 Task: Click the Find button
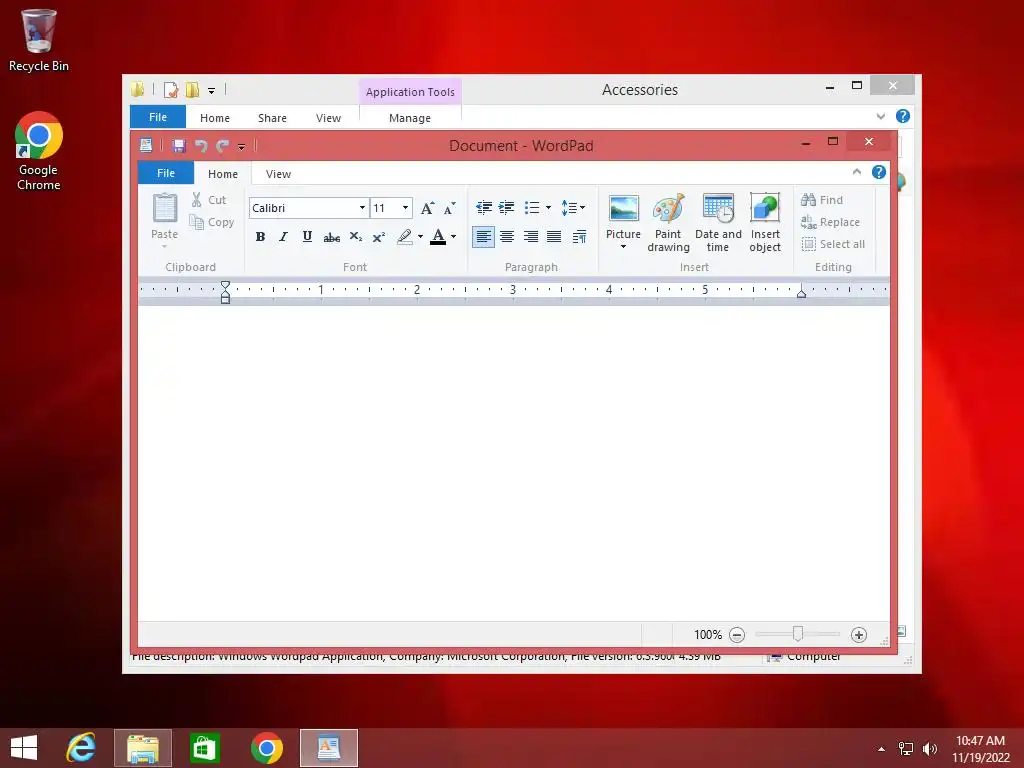pyautogui.click(x=822, y=200)
